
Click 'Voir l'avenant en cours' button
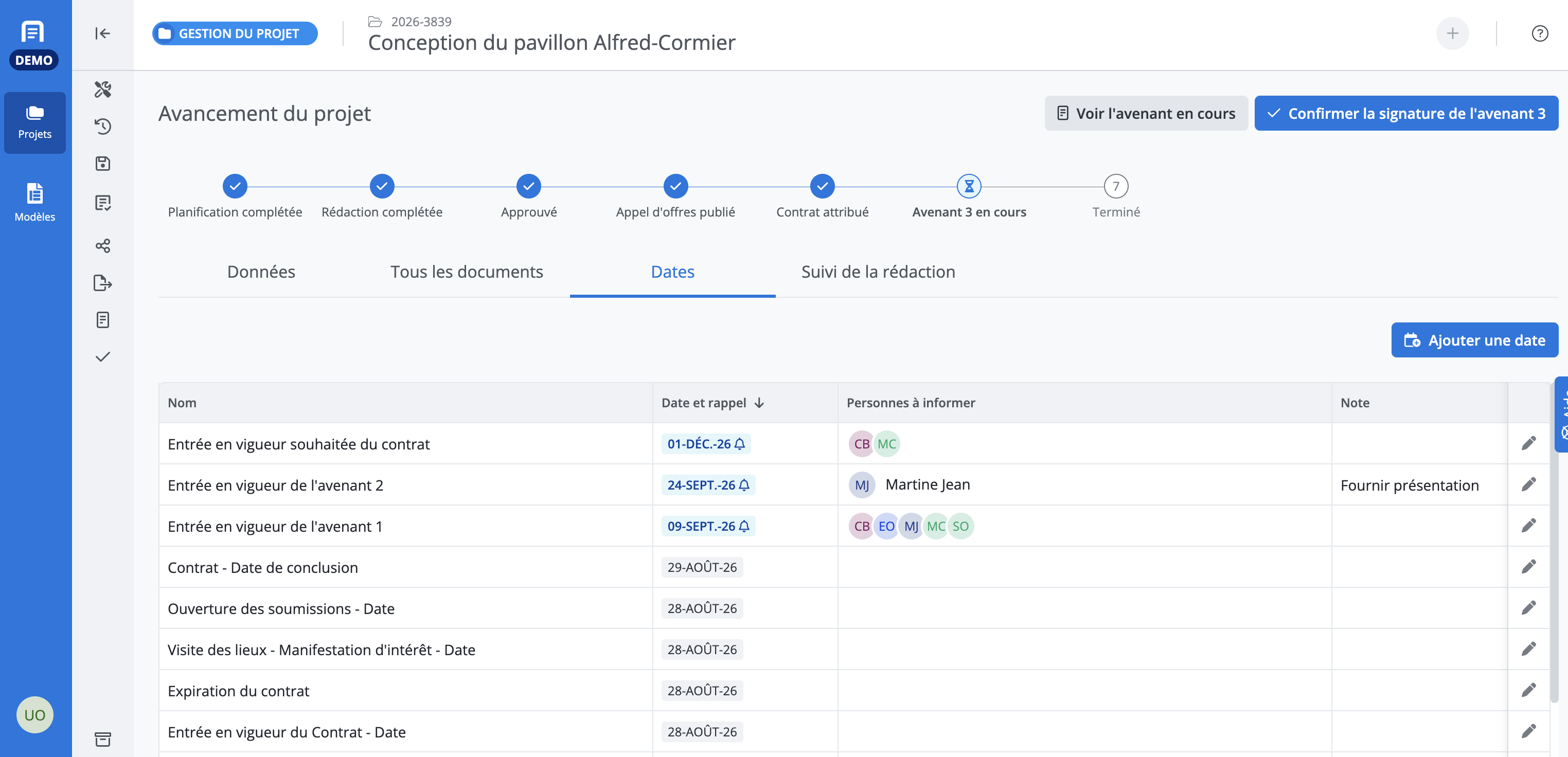(1146, 114)
